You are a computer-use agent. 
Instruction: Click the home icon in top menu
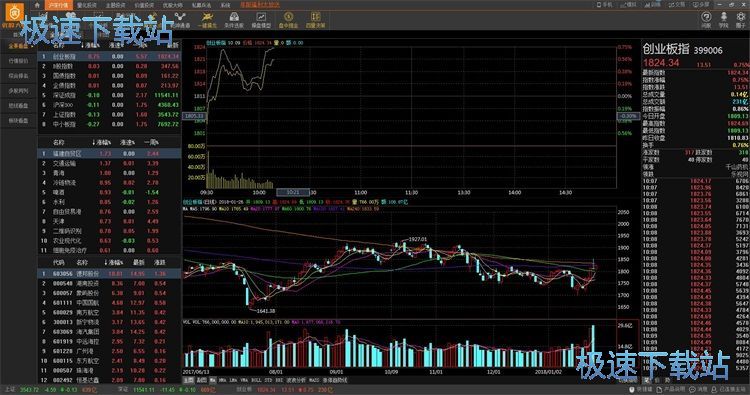[x=37, y=5]
